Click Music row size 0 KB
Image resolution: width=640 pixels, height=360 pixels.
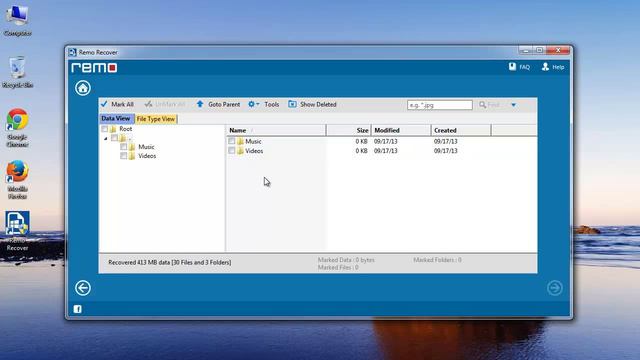pyautogui.click(x=361, y=141)
